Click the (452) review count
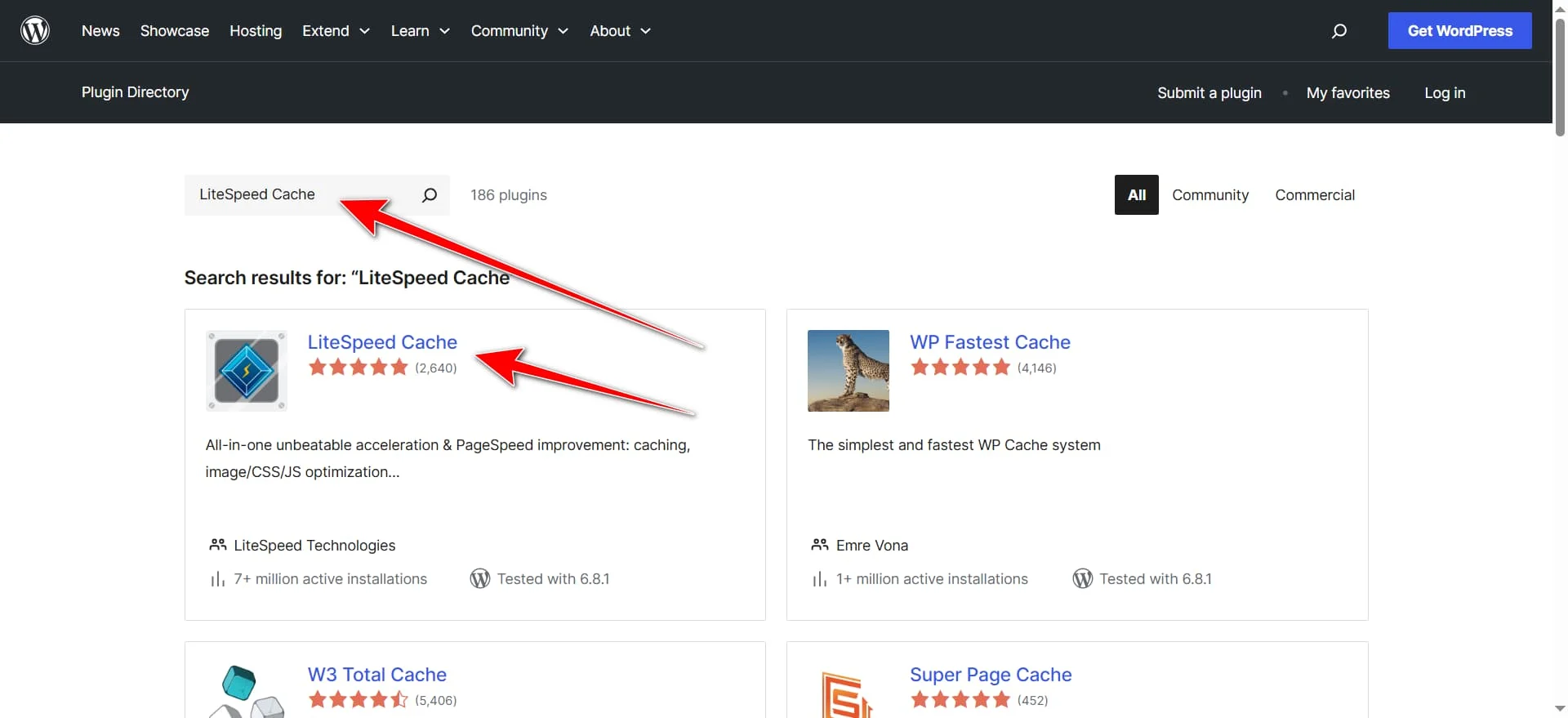Viewport: 1568px width, 718px height. (x=1032, y=701)
